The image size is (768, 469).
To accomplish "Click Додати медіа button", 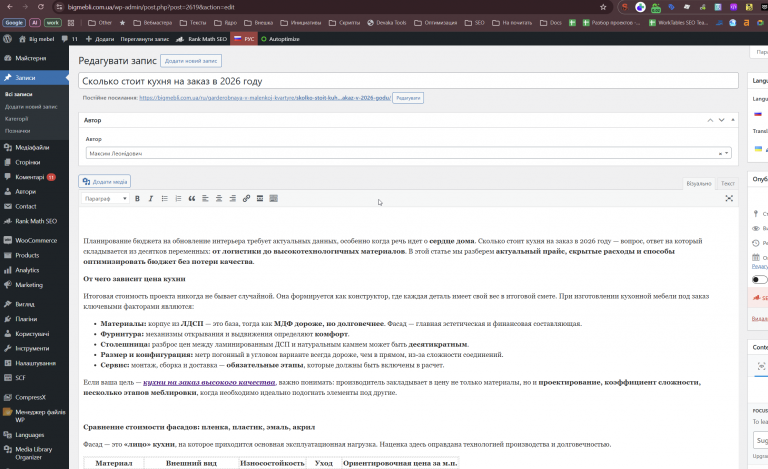I will (x=104, y=181).
